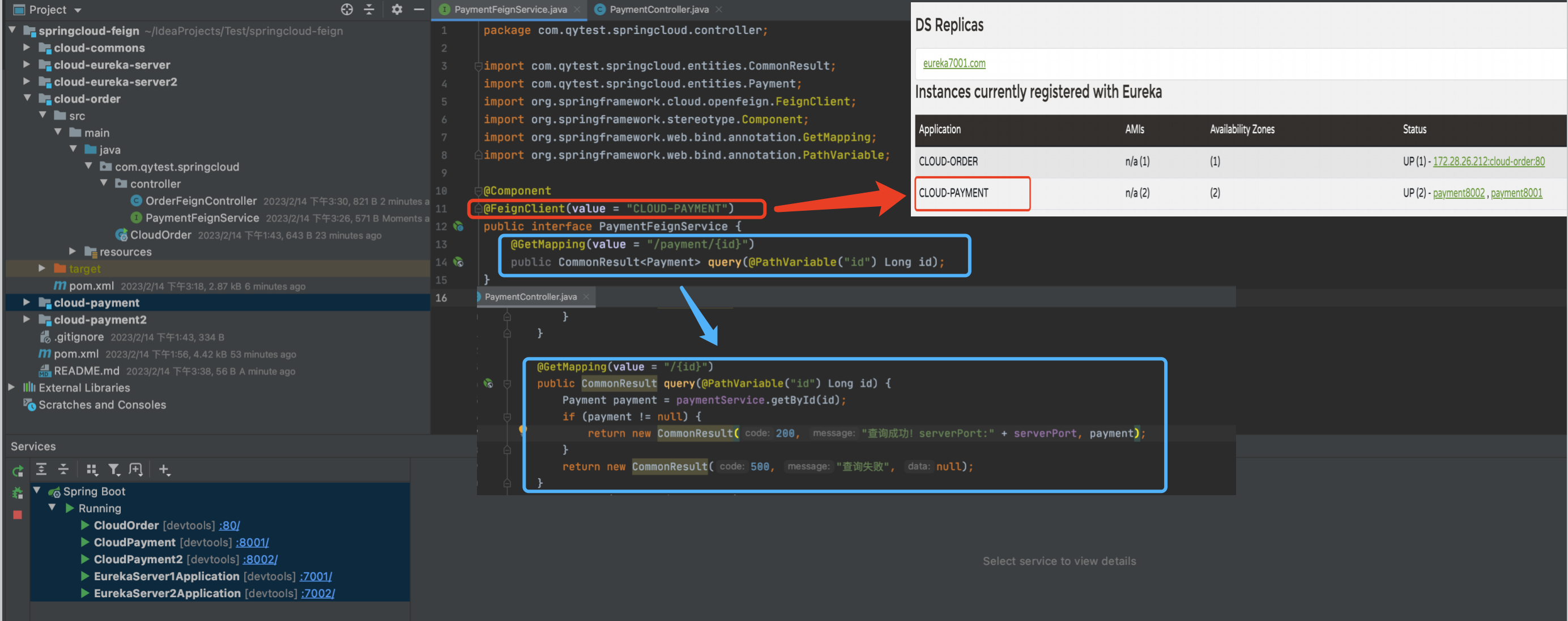
Task: Open the Project view dropdown
Action: point(77,10)
